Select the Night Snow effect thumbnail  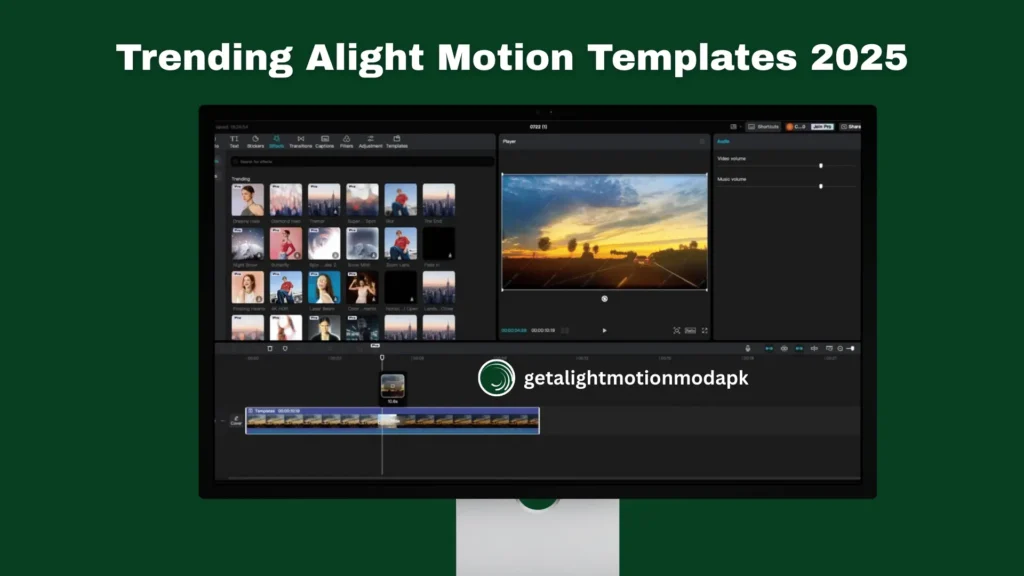click(248, 244)
